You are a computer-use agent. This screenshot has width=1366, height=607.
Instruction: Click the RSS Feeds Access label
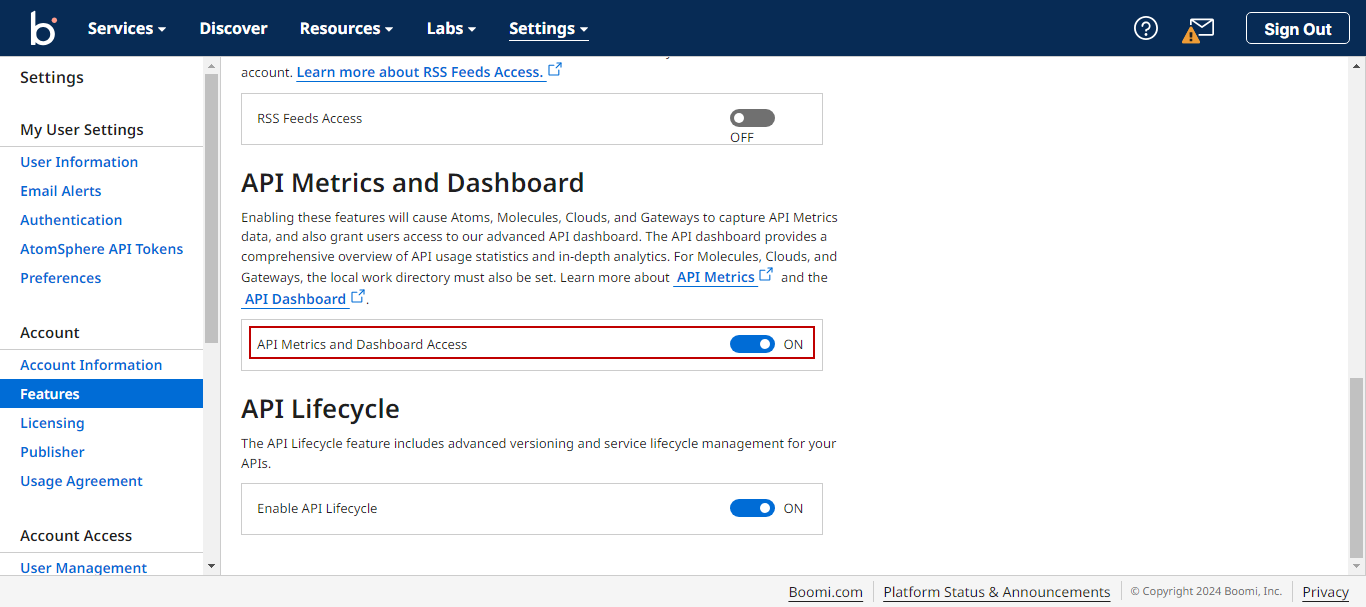310,118
